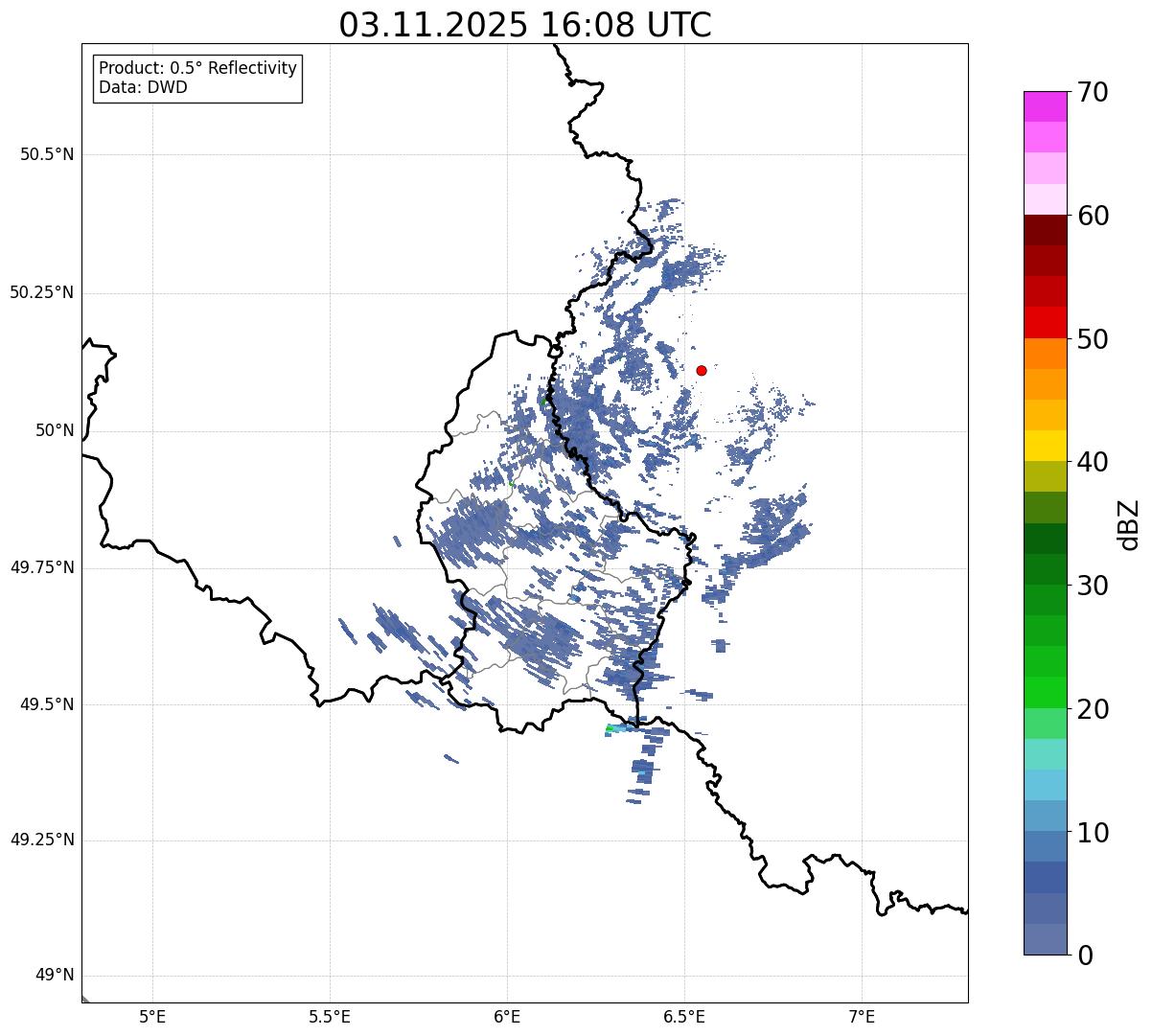Click the dark maroon colorbar segment below 60
This screenshot has height=1036, width=1152.
pyautogui.click(x=1046, y=230)
